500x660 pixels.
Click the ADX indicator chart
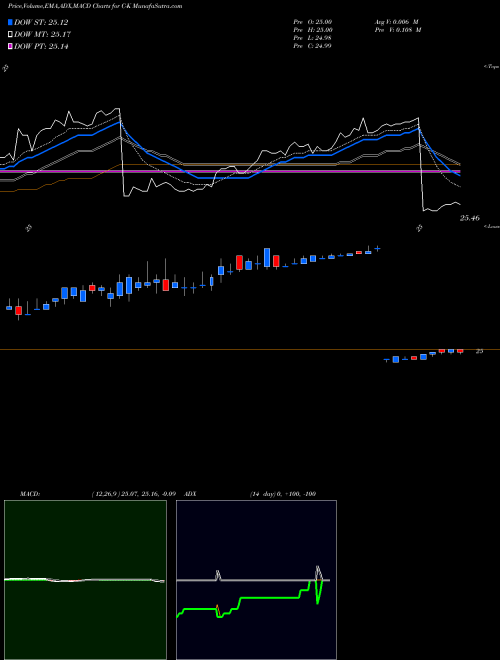click(256, 580)
